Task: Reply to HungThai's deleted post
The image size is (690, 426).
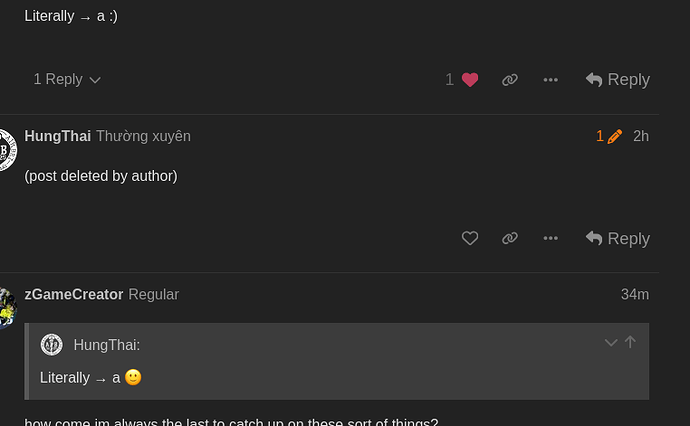Action: (618, 238)
